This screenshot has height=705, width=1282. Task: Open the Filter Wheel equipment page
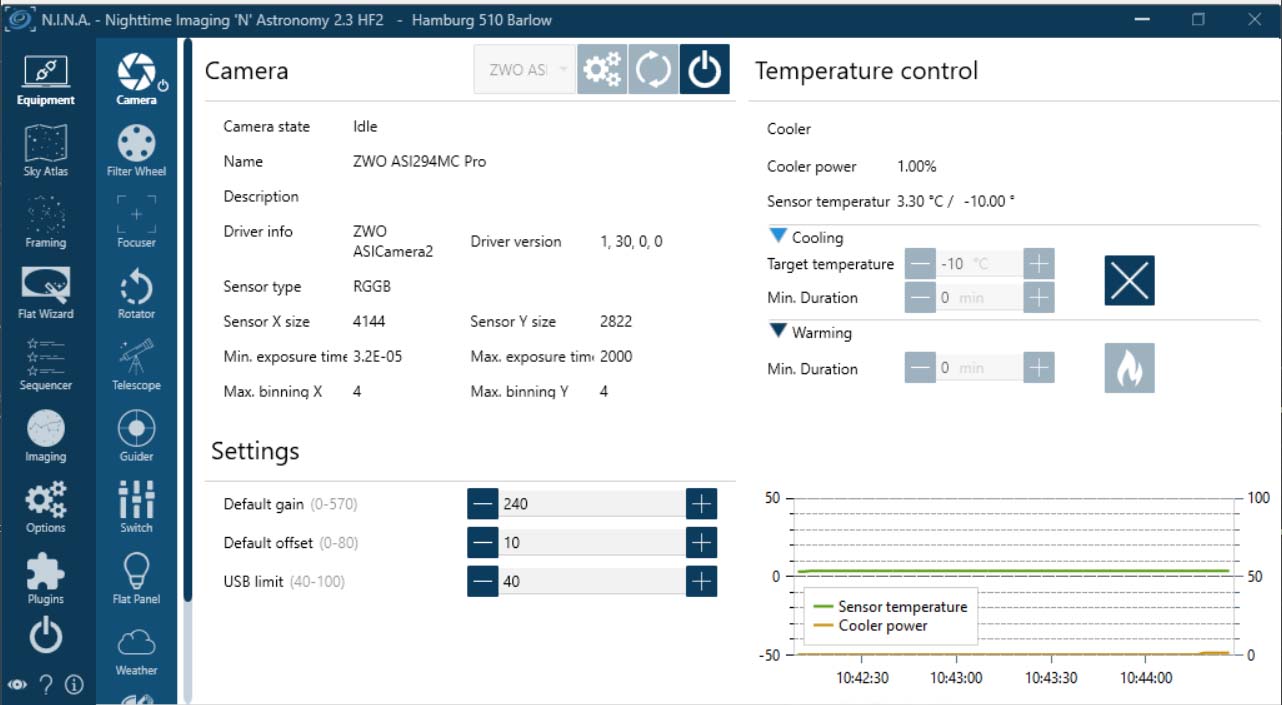[136, 152]
